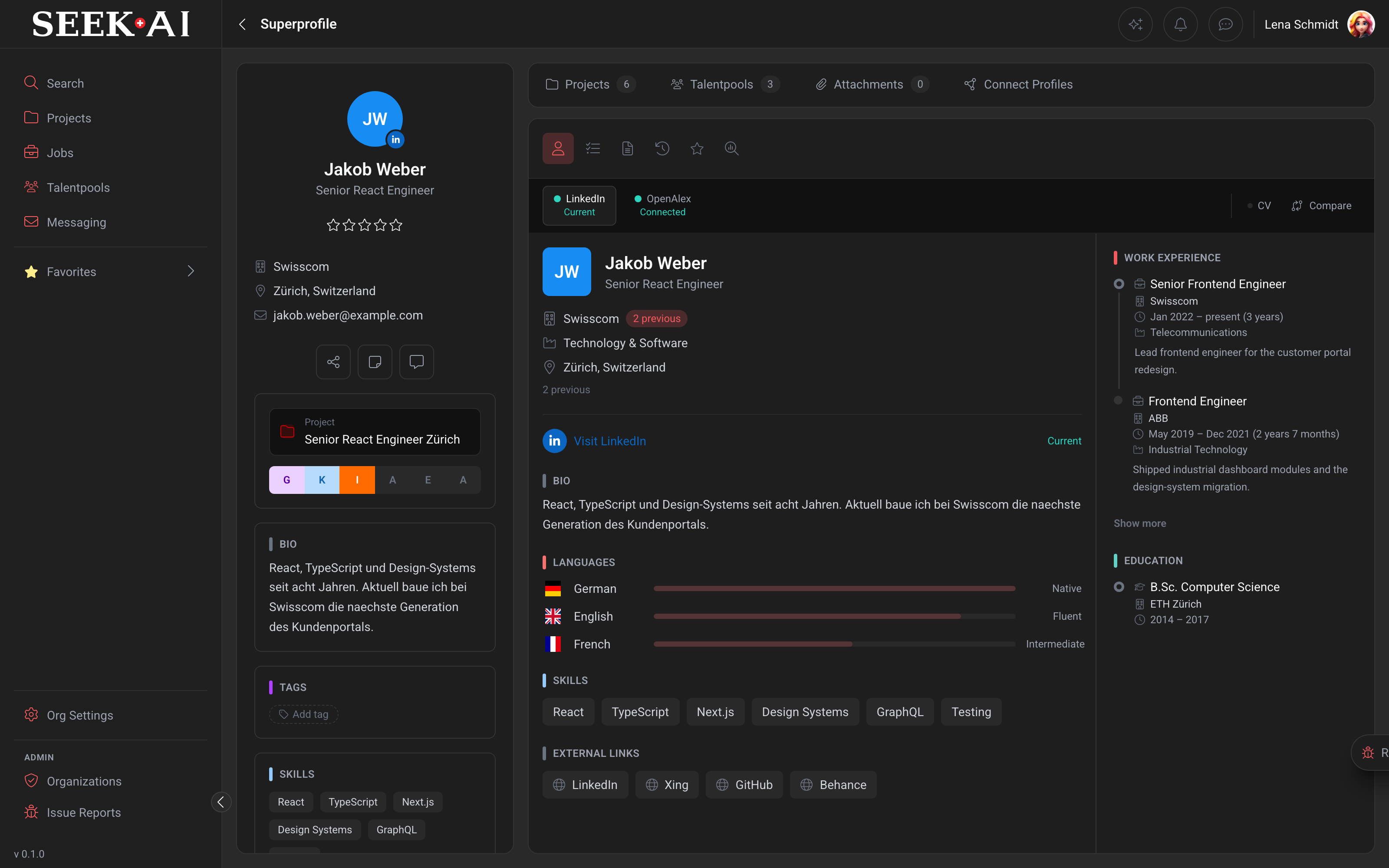Screen dimensions: 1389x868
Task: Click the Compare button
Action: click(x=1321, y=206)
